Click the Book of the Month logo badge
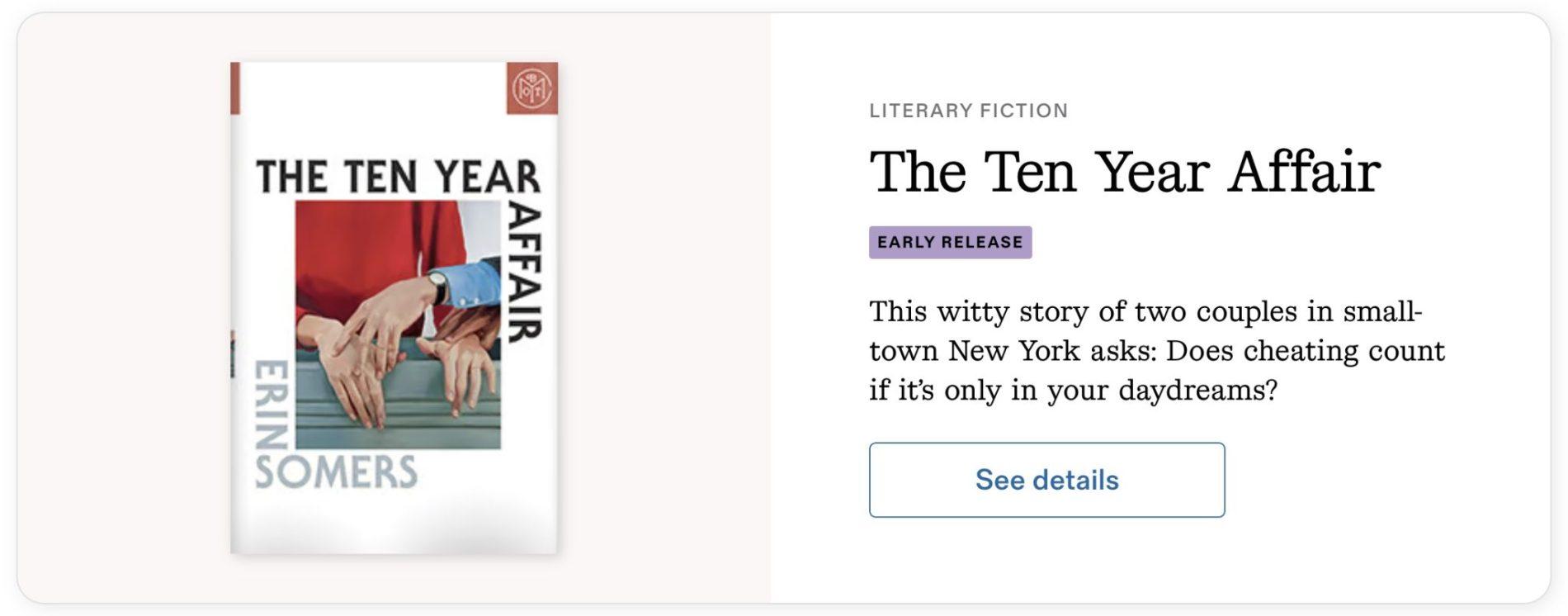This screenshot has height=616, width=1568. pos(531,88)
